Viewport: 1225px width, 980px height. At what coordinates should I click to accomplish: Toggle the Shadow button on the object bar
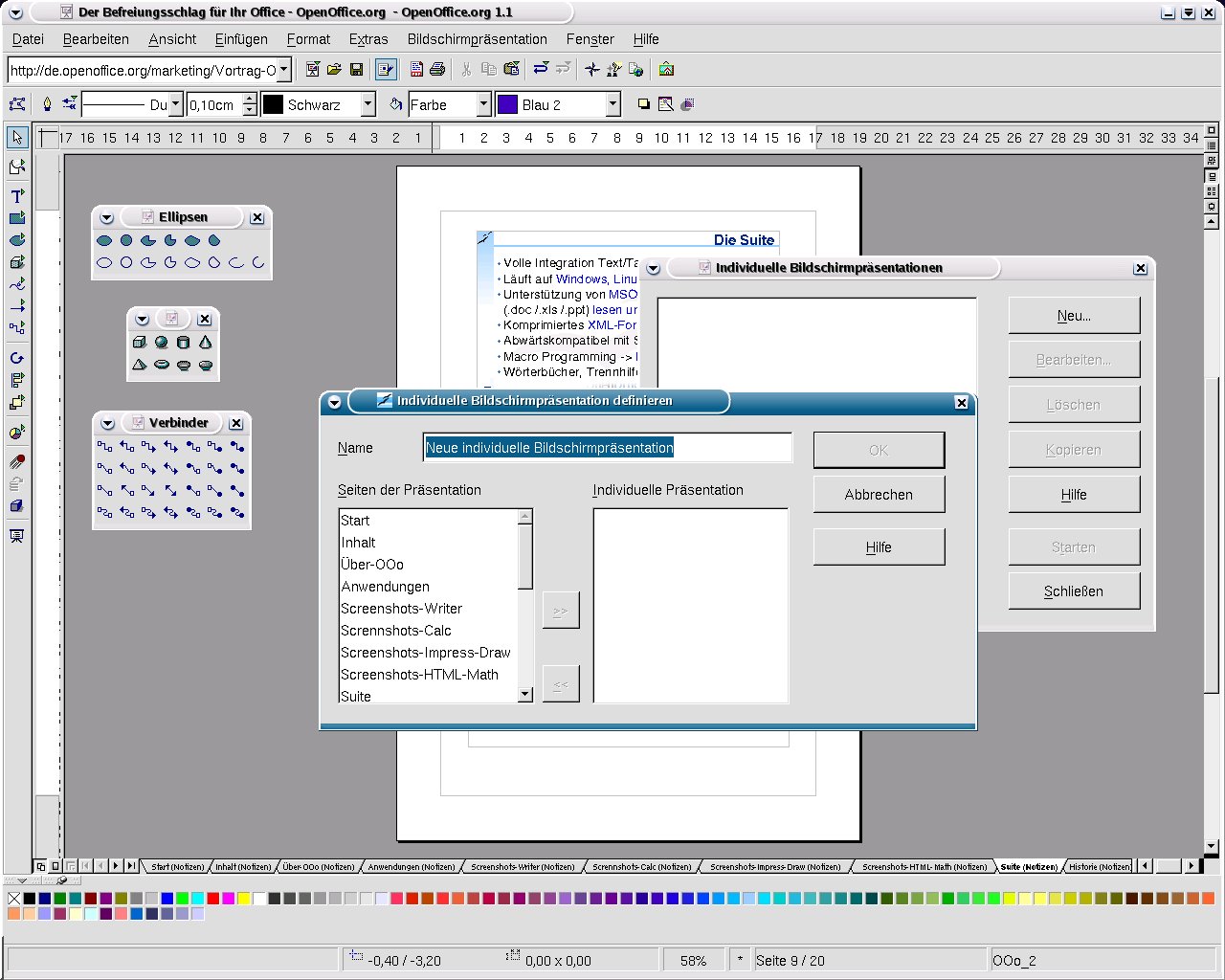click(643, 104)
